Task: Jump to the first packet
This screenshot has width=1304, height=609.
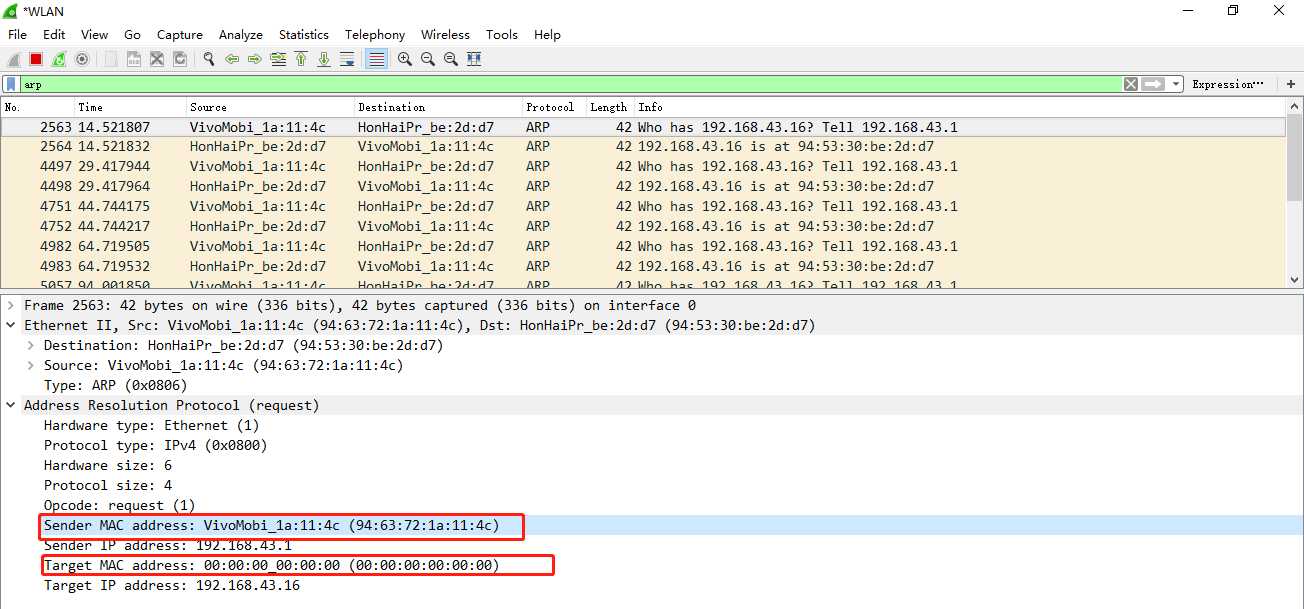Action: coord(301,59)
